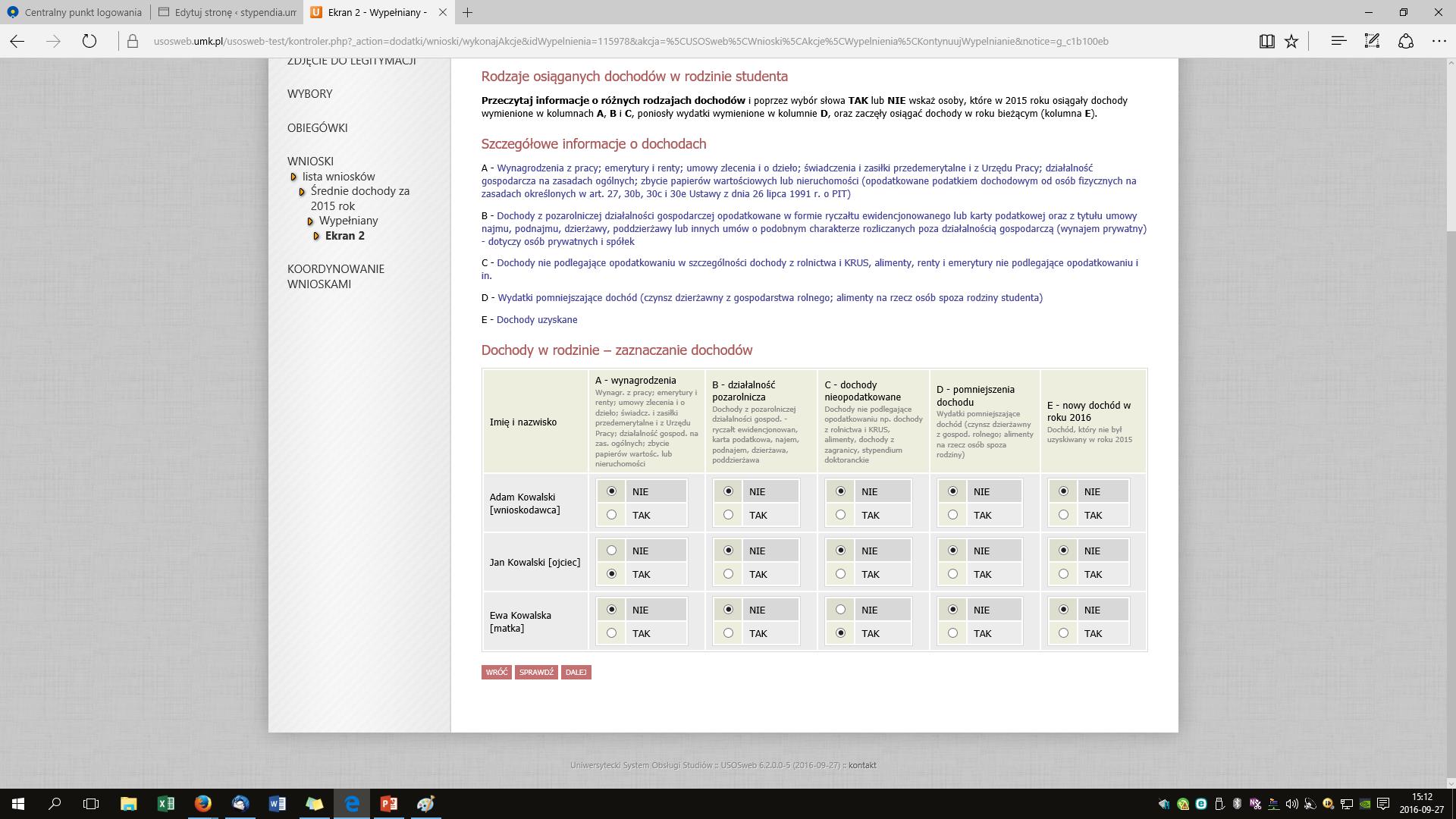Select TAK for Ewa Kowalska column A
Viewport: 1456px width, 819px height.
click(x=611, y=633)
